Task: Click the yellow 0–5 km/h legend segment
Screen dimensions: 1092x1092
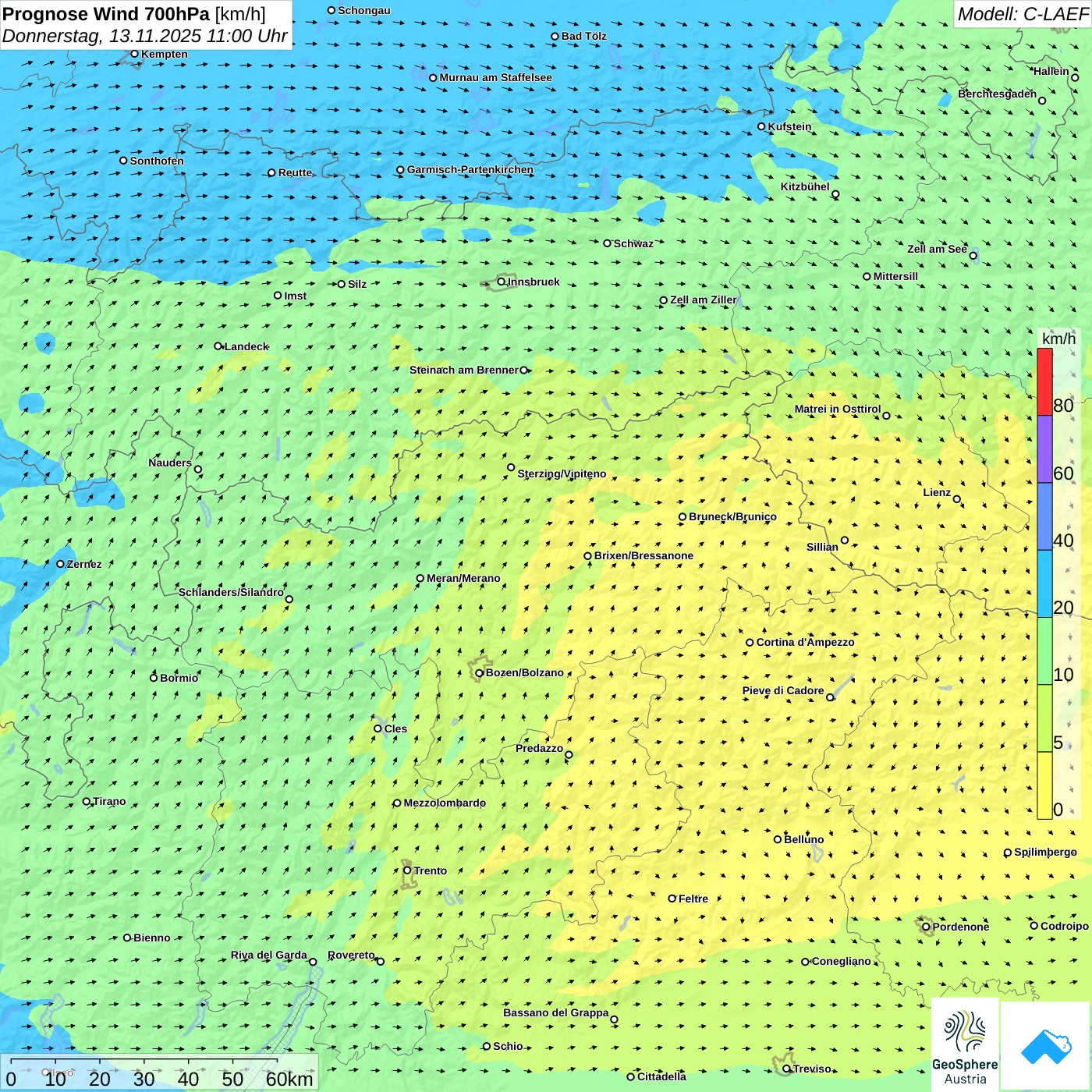Action: (1044, 785)
